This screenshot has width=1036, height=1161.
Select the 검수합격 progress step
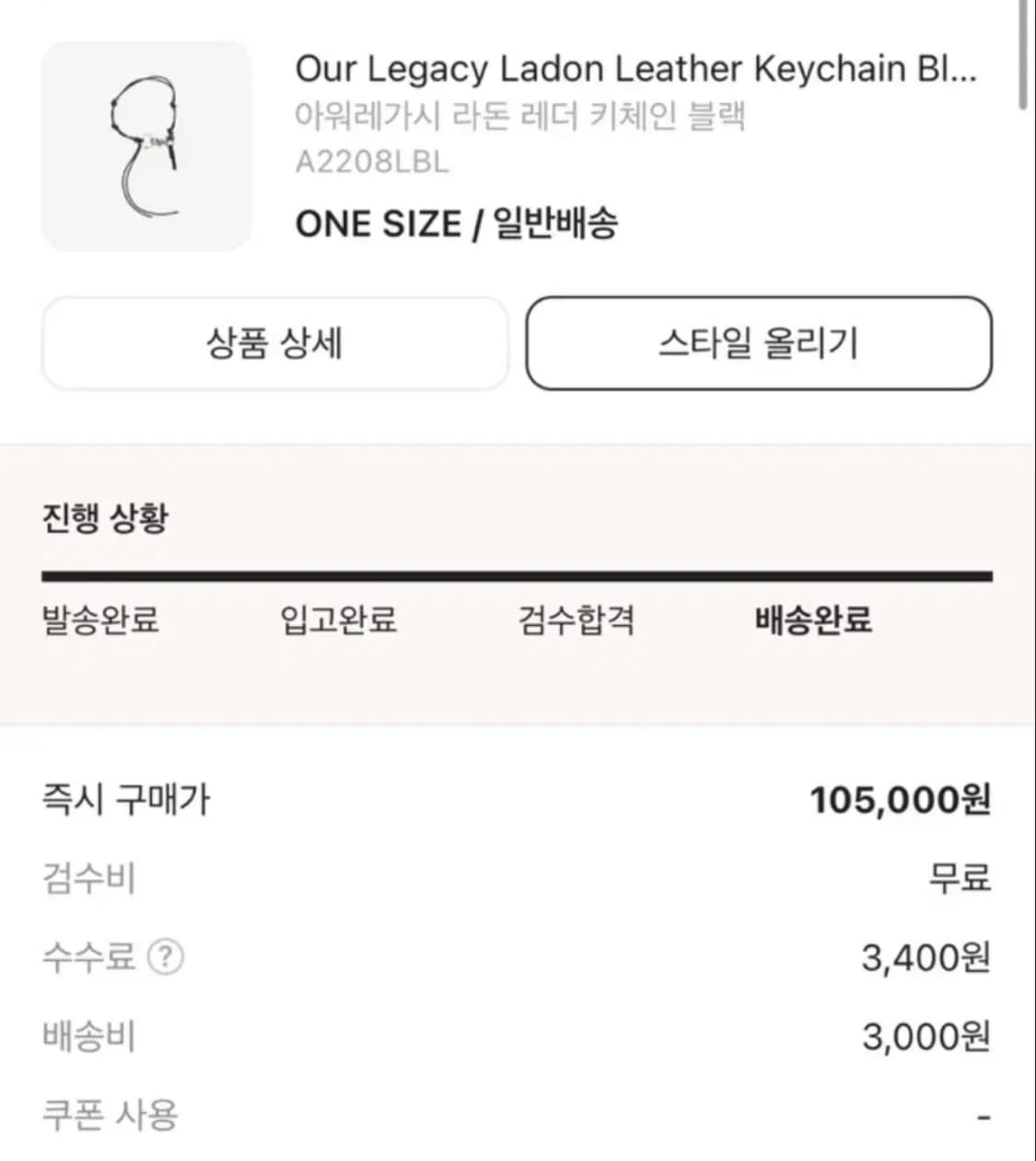[x=576, y=620]
